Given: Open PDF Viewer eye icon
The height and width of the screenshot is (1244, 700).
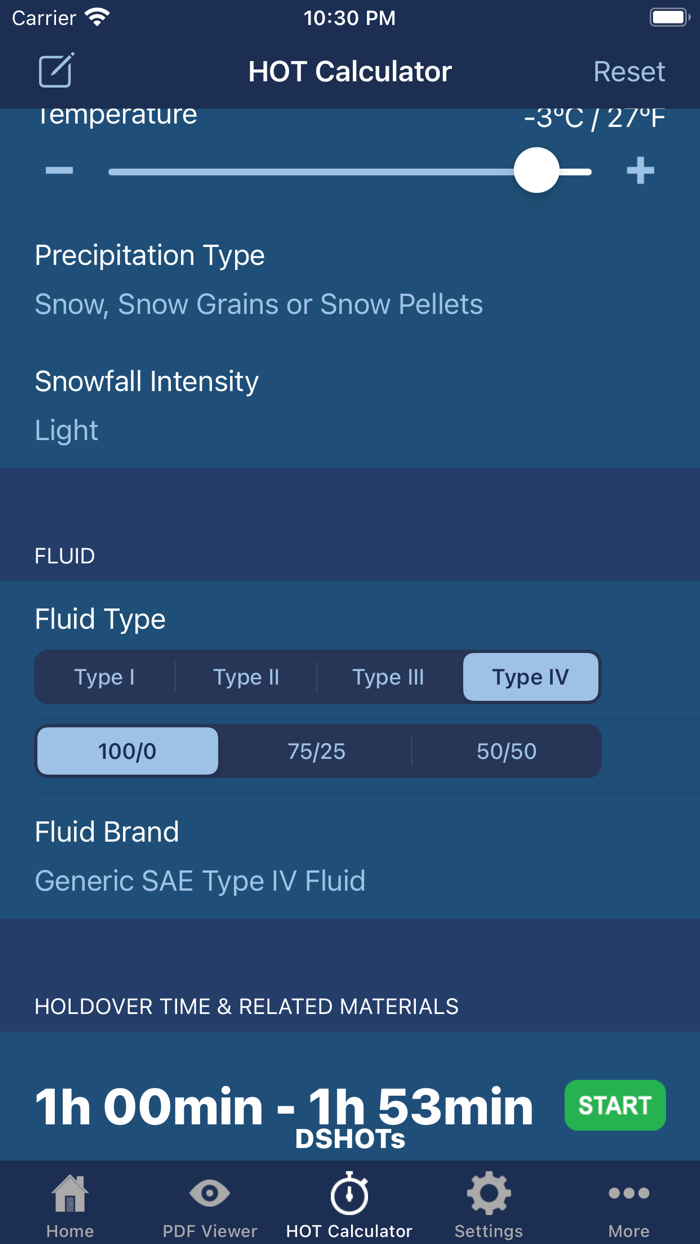Looking at the screenshot, I should pyautogui.click(x=210, y=1193).
